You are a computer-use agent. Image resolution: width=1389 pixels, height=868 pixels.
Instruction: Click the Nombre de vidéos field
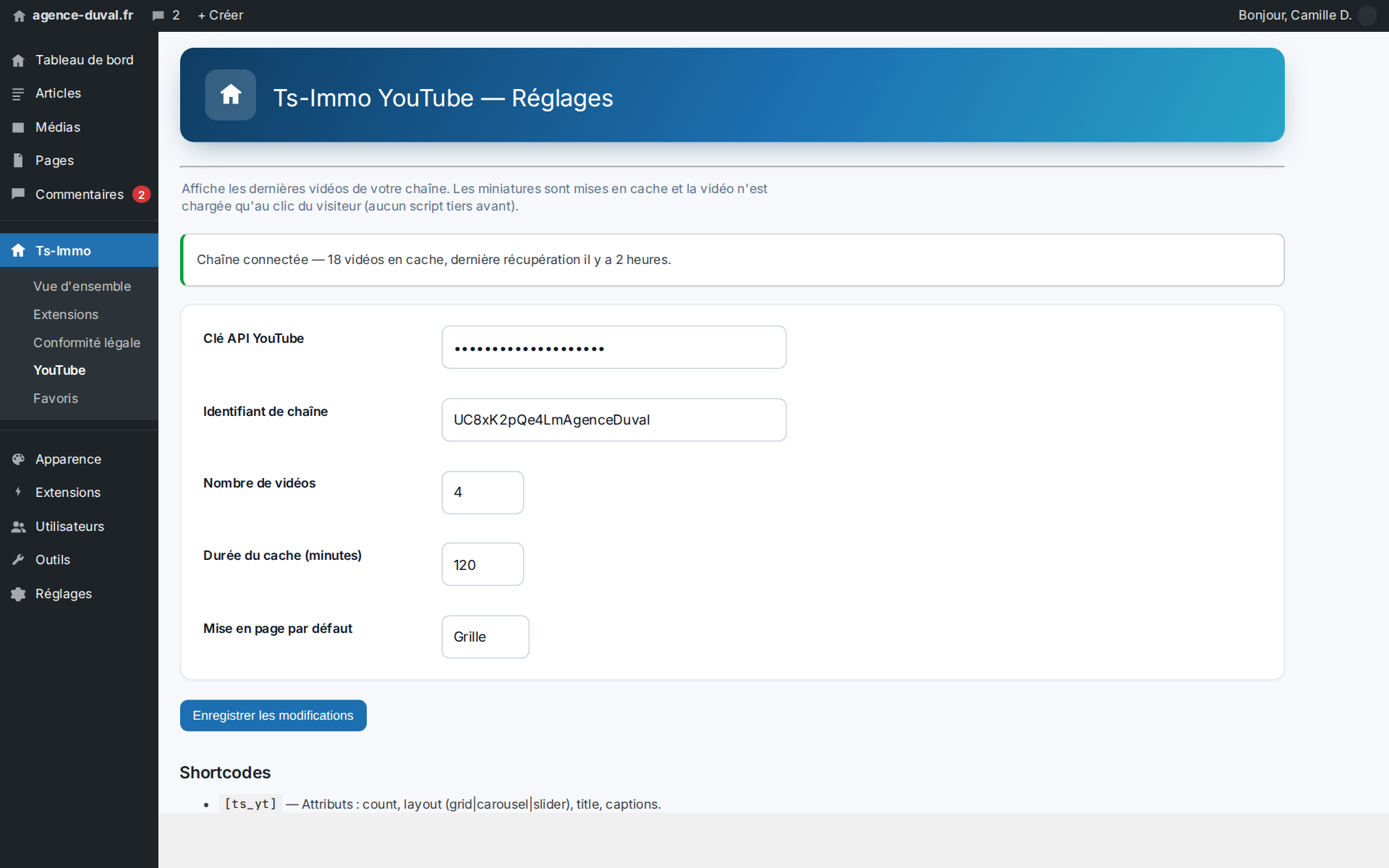pyautogui.click(x=483, y=493)
